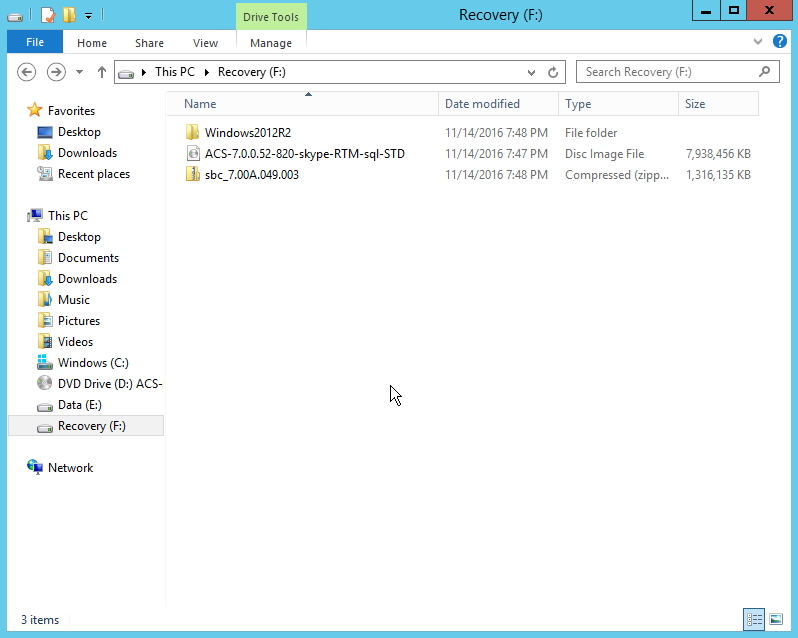Sort by the Size column header
798x638 pixels.
(718, 104)
